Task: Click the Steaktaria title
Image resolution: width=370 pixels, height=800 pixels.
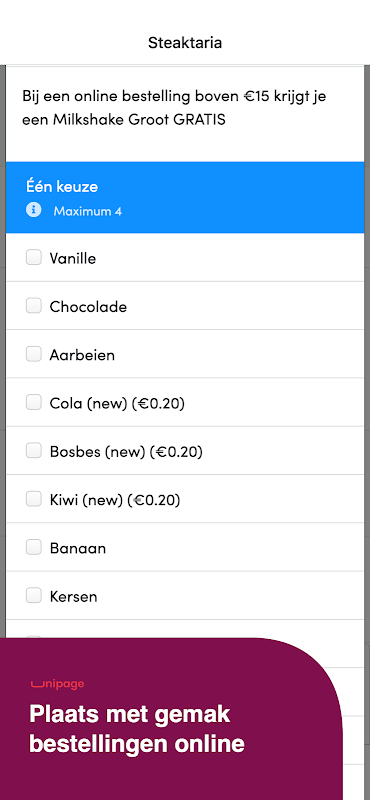Action: (185, 42)
